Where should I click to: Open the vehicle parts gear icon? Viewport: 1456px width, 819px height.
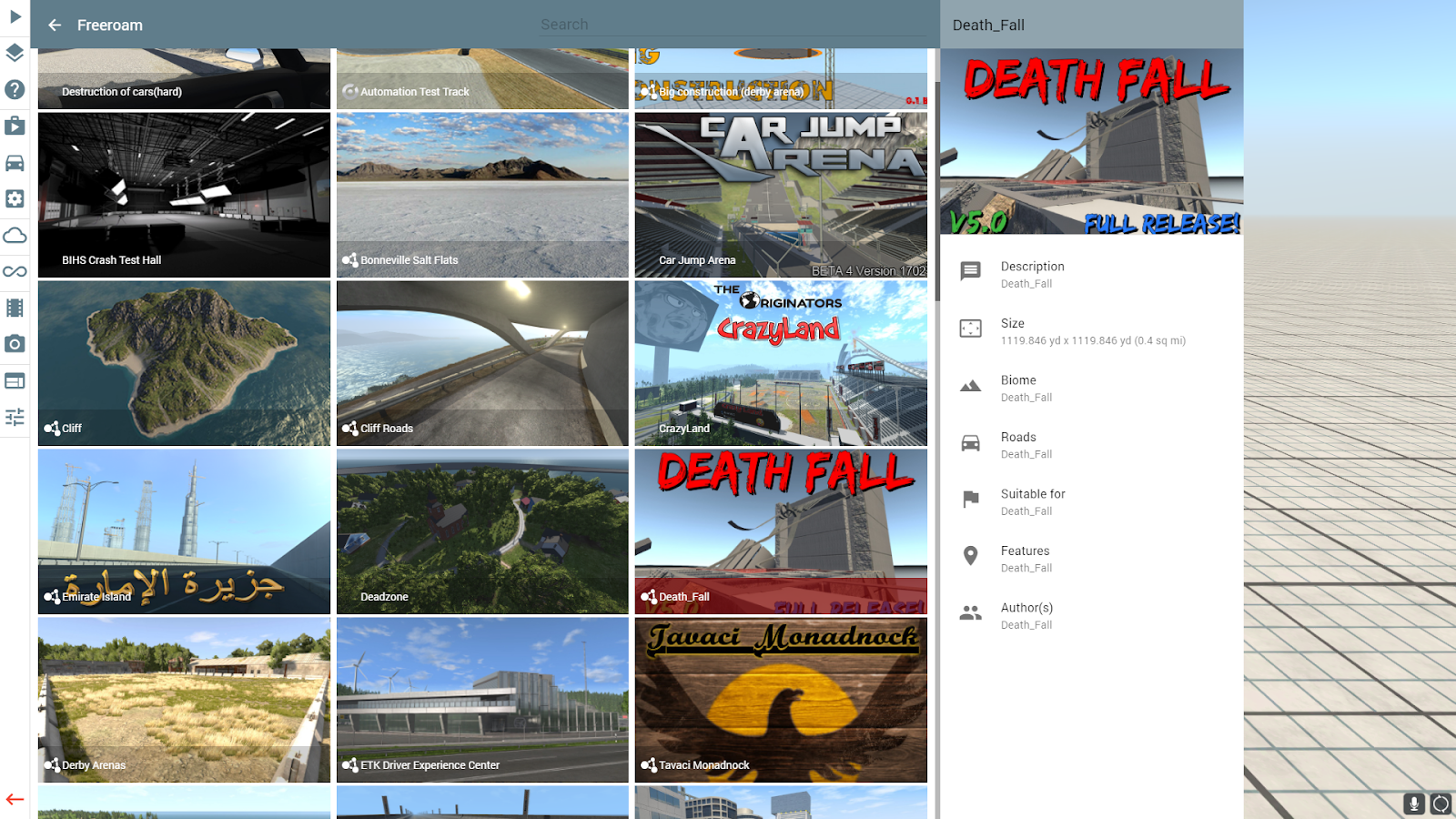[14, 198]
